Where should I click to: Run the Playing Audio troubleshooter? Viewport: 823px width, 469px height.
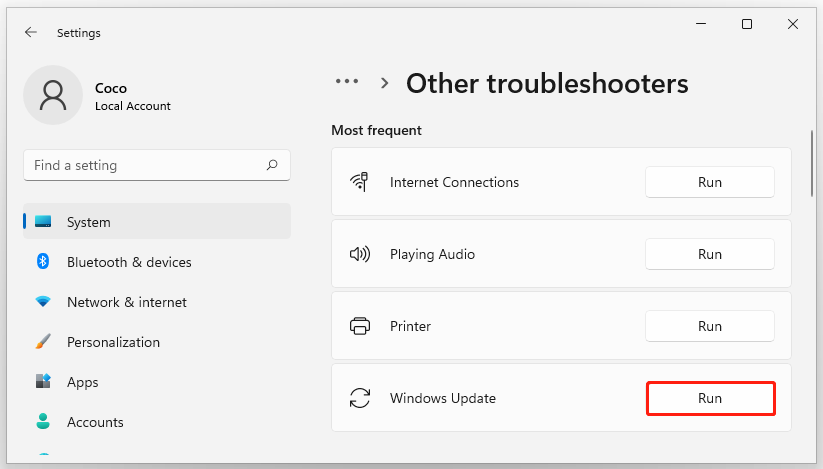[x=710, y=254]
